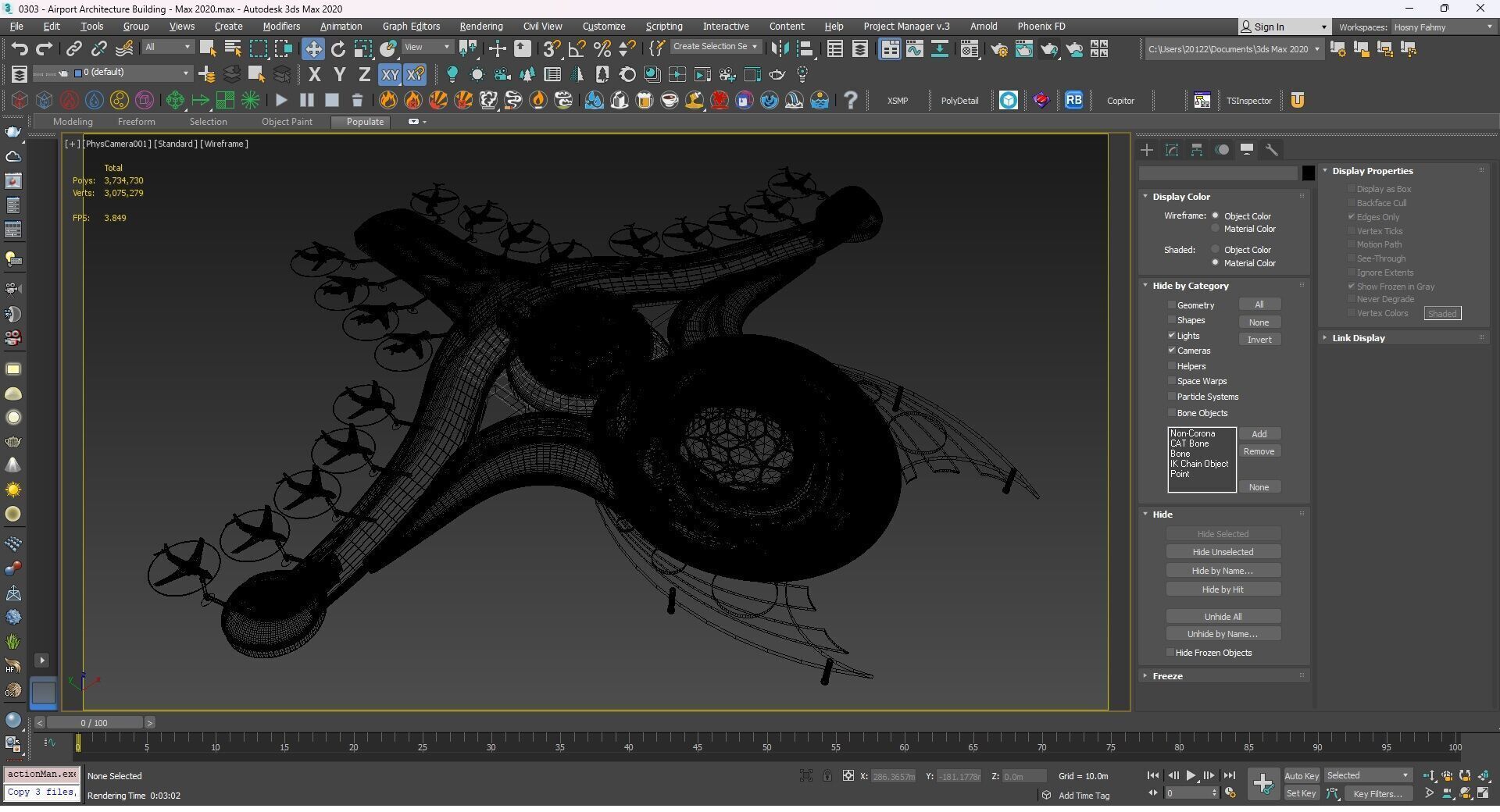Viewport: 1500px width, 812px height.
Task: Switch to the Freeform ribbon tab
Action: 136,122
